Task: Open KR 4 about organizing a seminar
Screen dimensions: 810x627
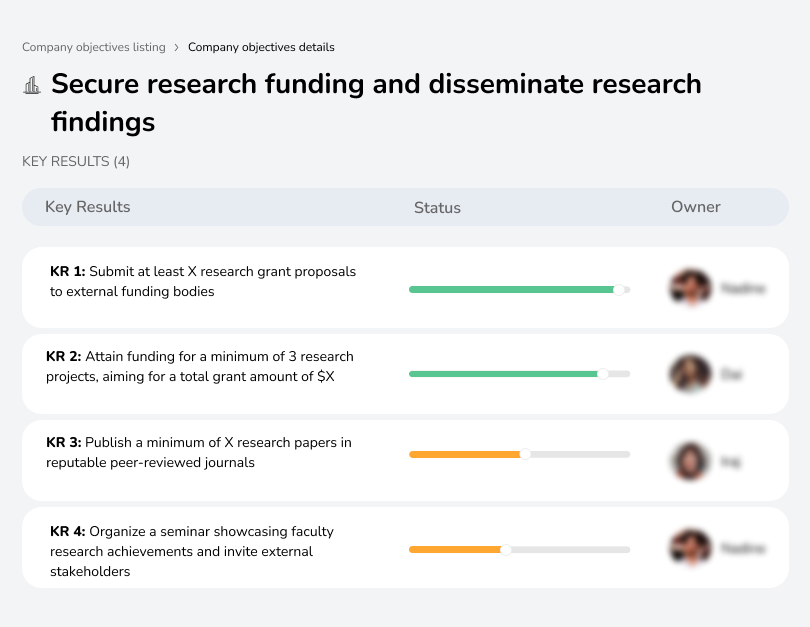Action: click(x=192, y=551)
